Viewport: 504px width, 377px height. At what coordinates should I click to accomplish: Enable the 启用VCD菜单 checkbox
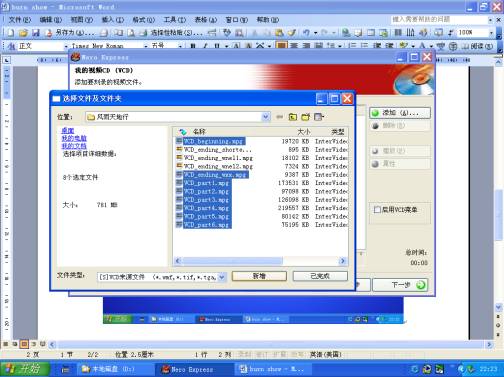click(377, 210)
